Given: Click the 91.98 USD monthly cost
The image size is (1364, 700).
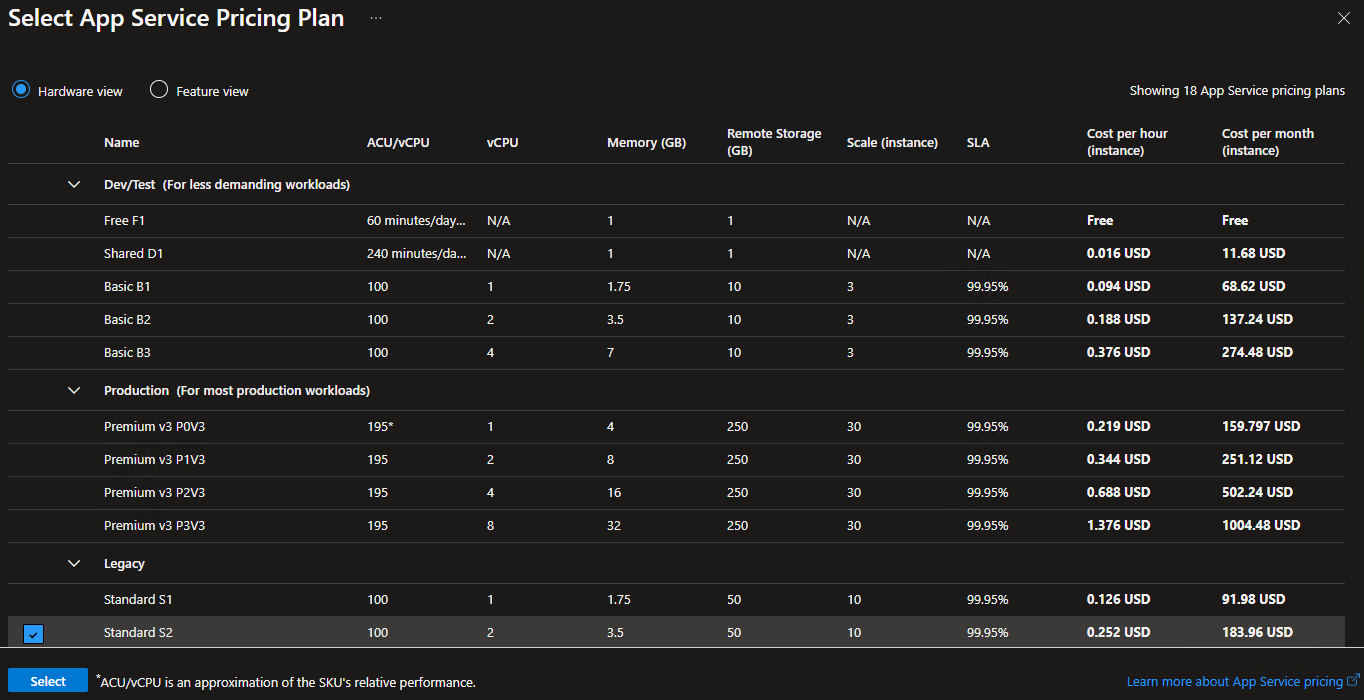Looking at the screenshot, I should (1253, 599).
